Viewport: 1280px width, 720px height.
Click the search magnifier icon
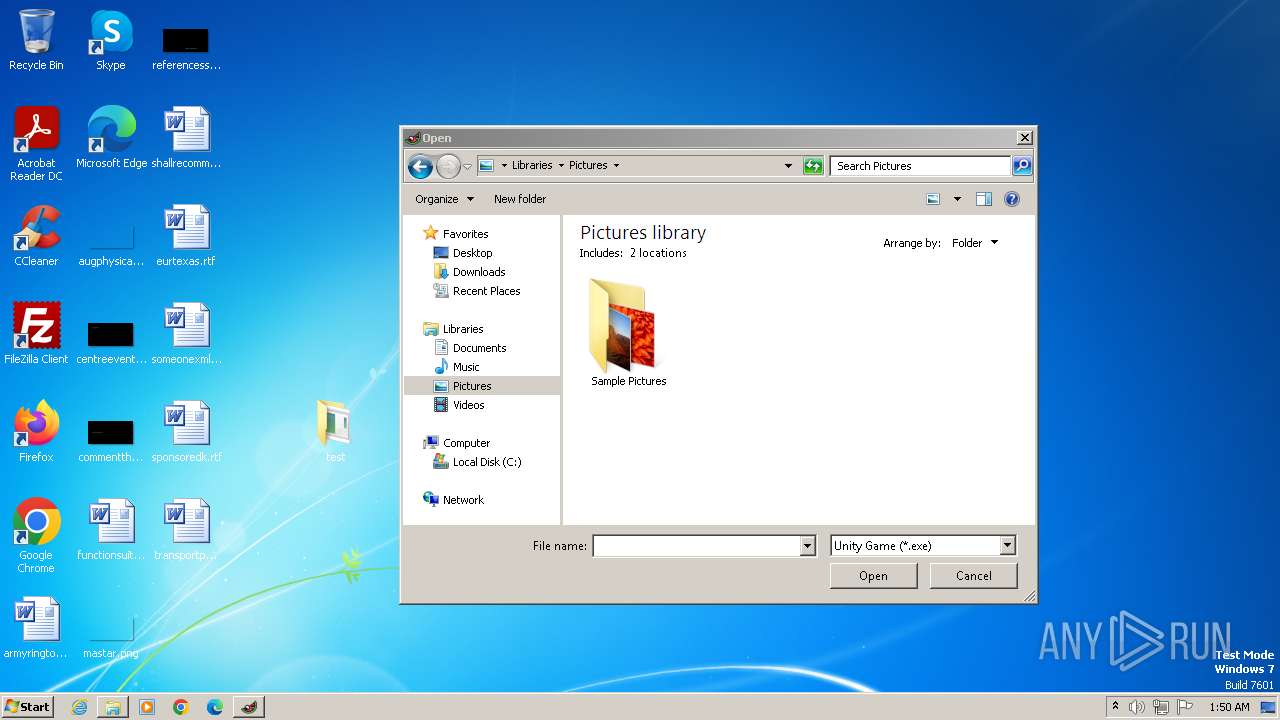click(x=1021, y=166)
